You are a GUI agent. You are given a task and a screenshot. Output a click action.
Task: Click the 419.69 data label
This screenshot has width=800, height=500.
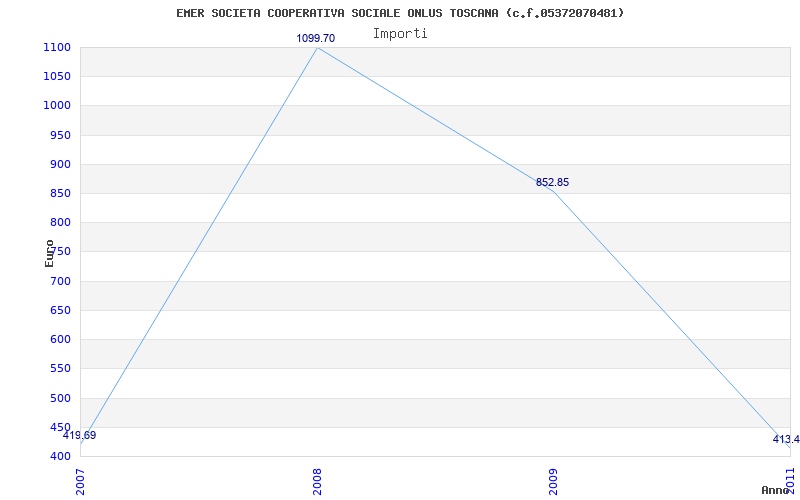[x=80, y=436]
